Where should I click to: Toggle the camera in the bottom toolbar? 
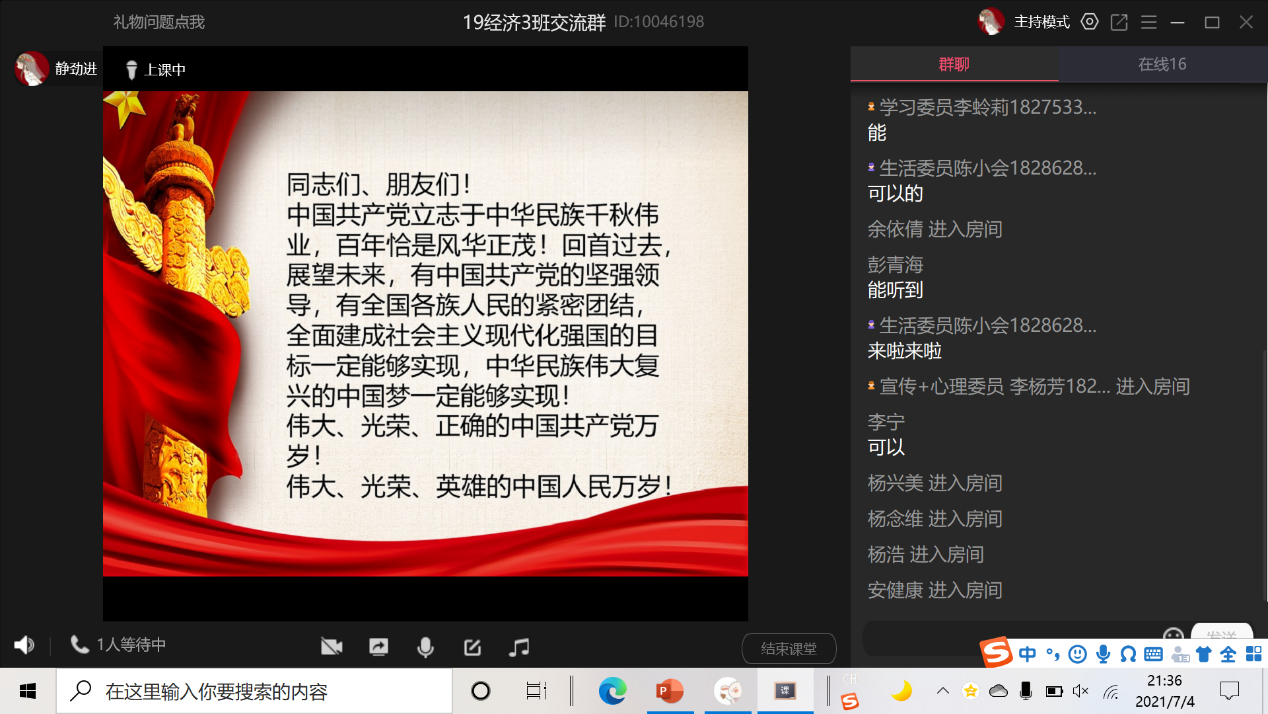click(x=332, y=647)
